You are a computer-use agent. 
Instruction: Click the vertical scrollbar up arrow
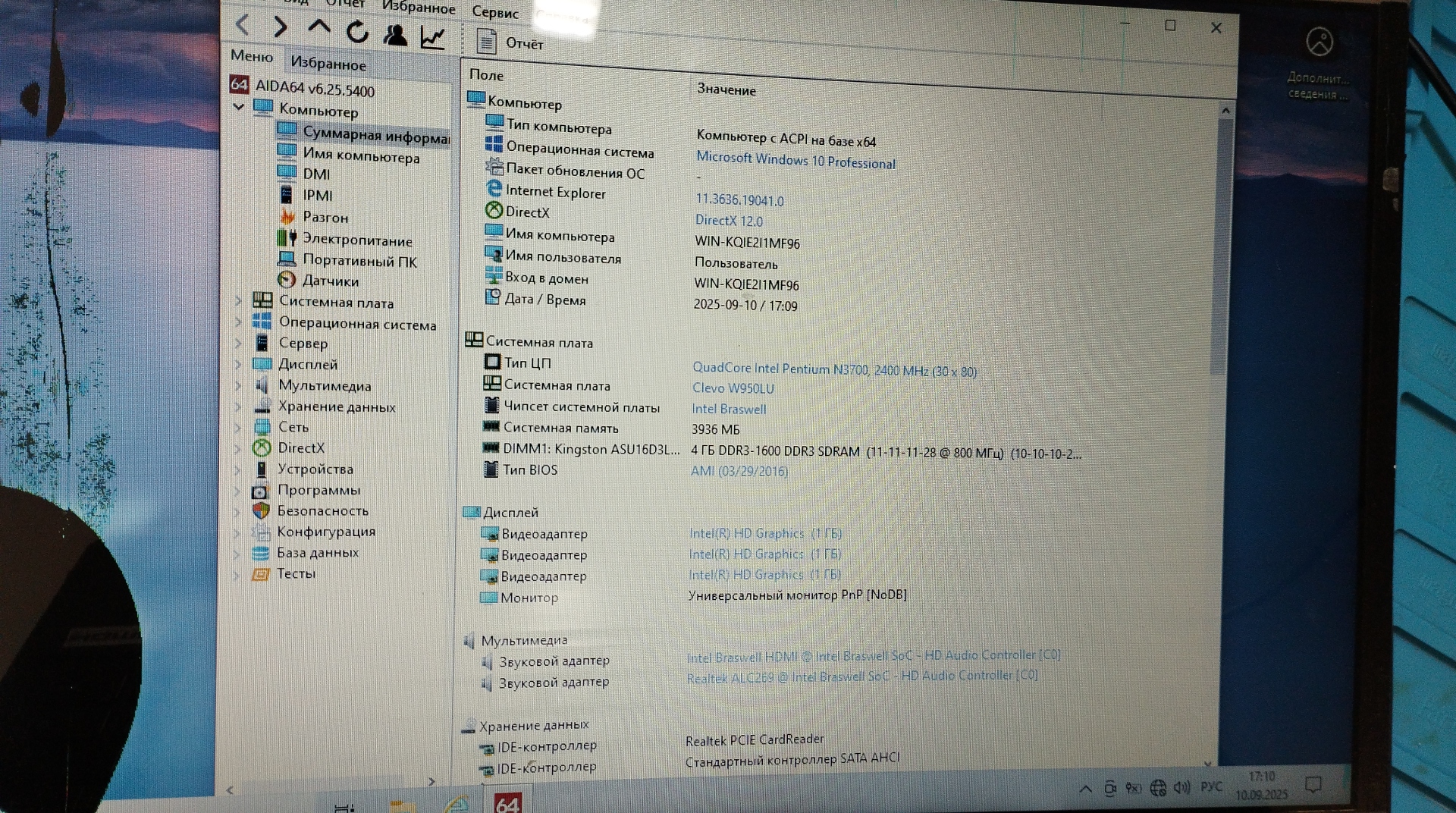click(x=1225, y=111)
